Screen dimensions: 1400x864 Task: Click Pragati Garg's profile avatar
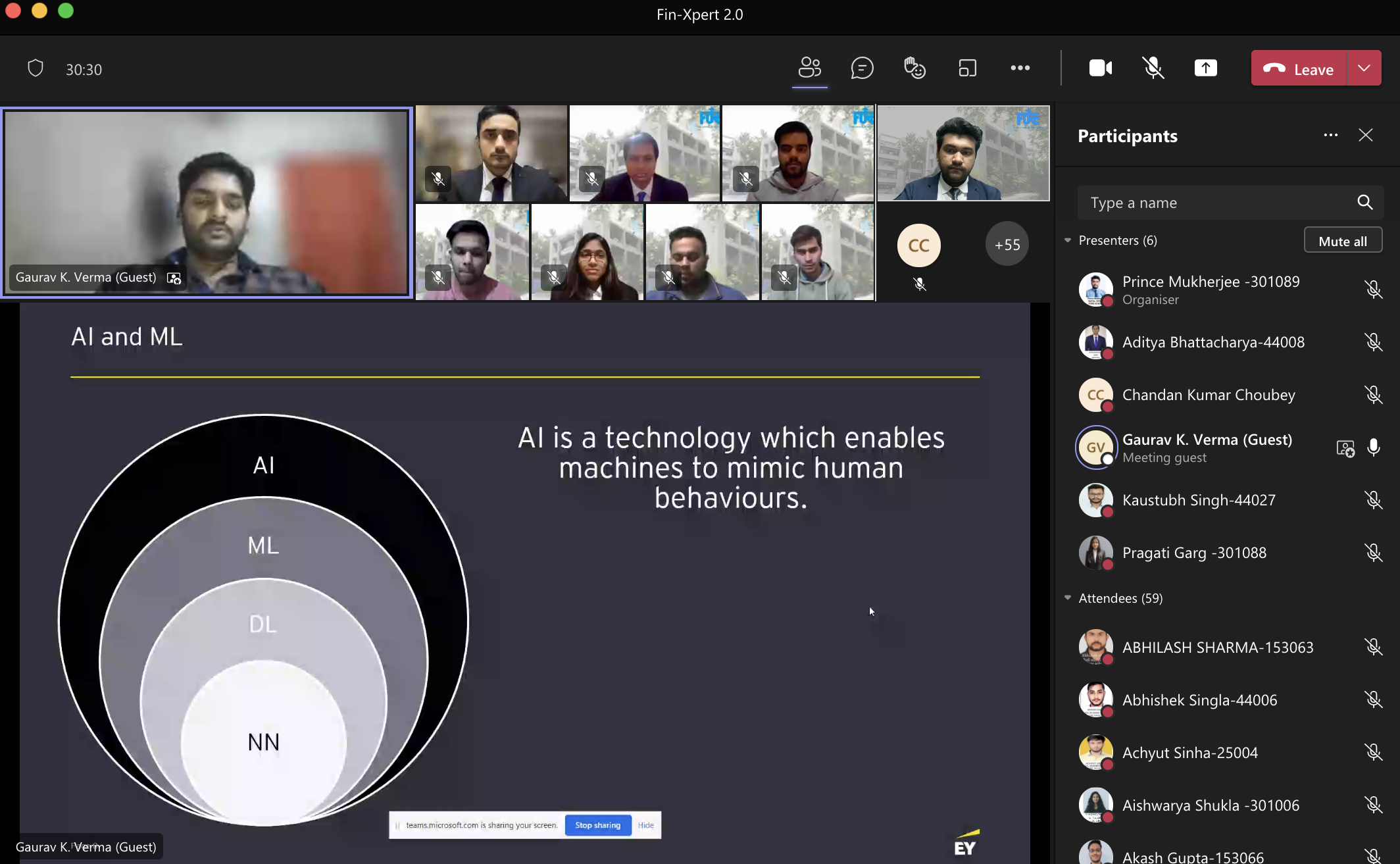[x=1096, y=553]
